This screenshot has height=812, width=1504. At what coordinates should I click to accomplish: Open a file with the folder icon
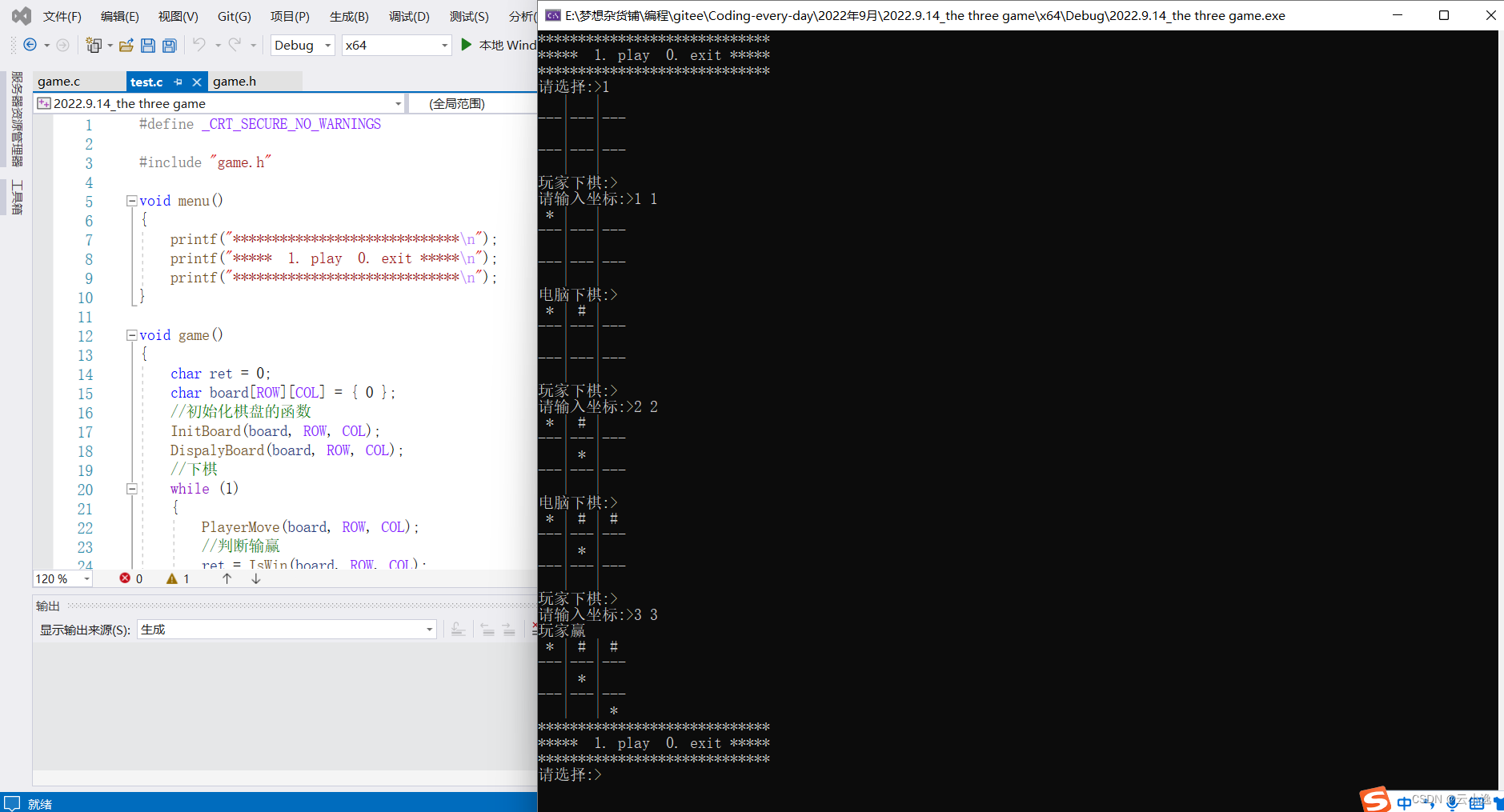coord(126,46)
